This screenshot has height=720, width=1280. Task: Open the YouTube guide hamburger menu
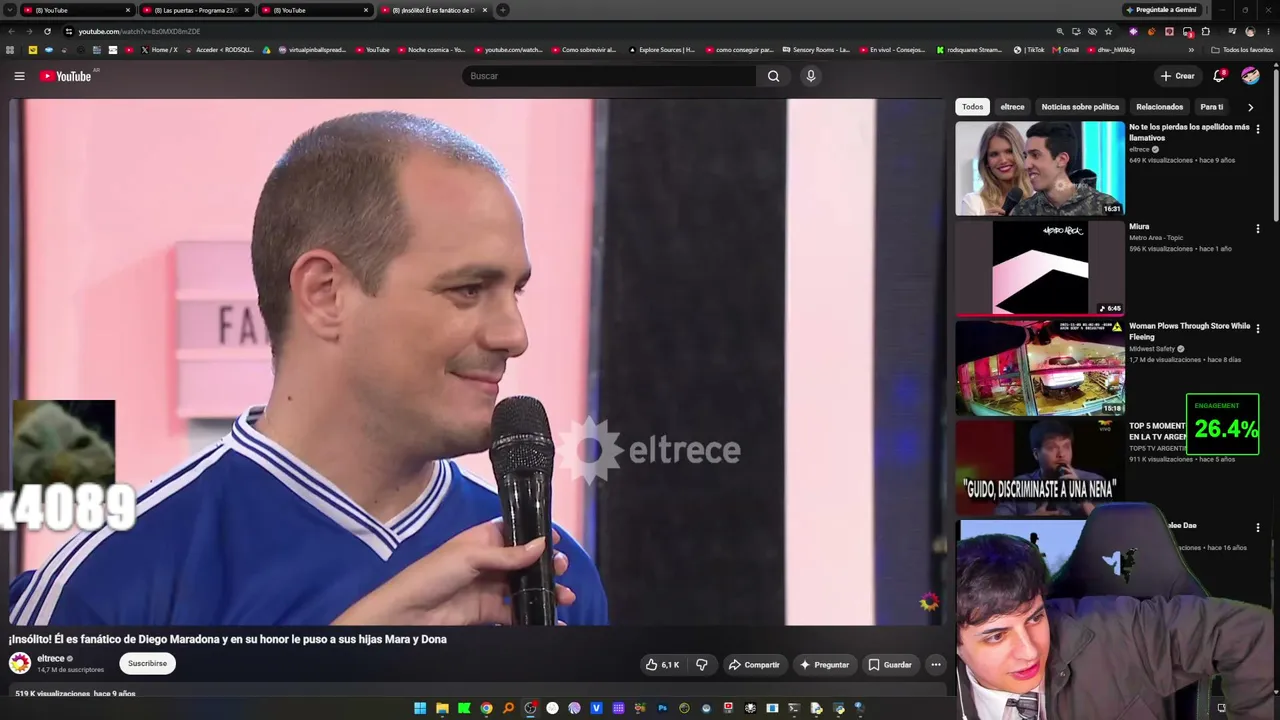(x=19, y=76)
